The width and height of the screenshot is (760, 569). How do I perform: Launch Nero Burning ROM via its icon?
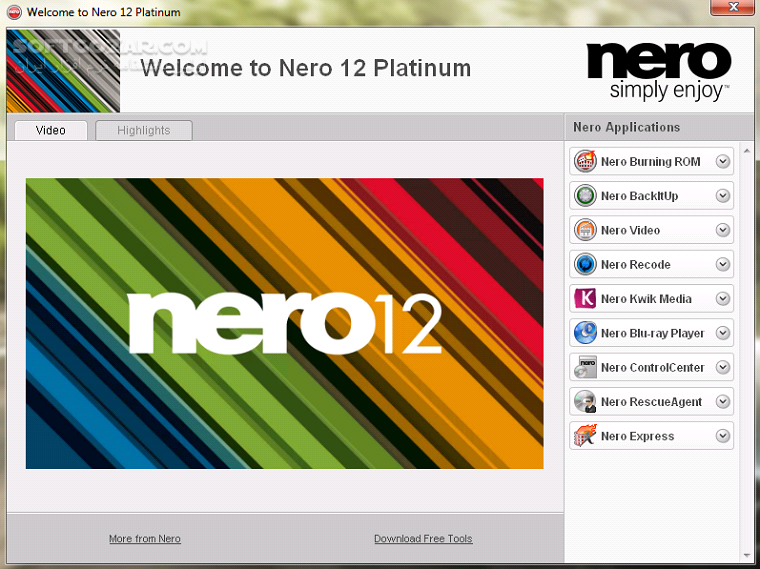[585, 161]
